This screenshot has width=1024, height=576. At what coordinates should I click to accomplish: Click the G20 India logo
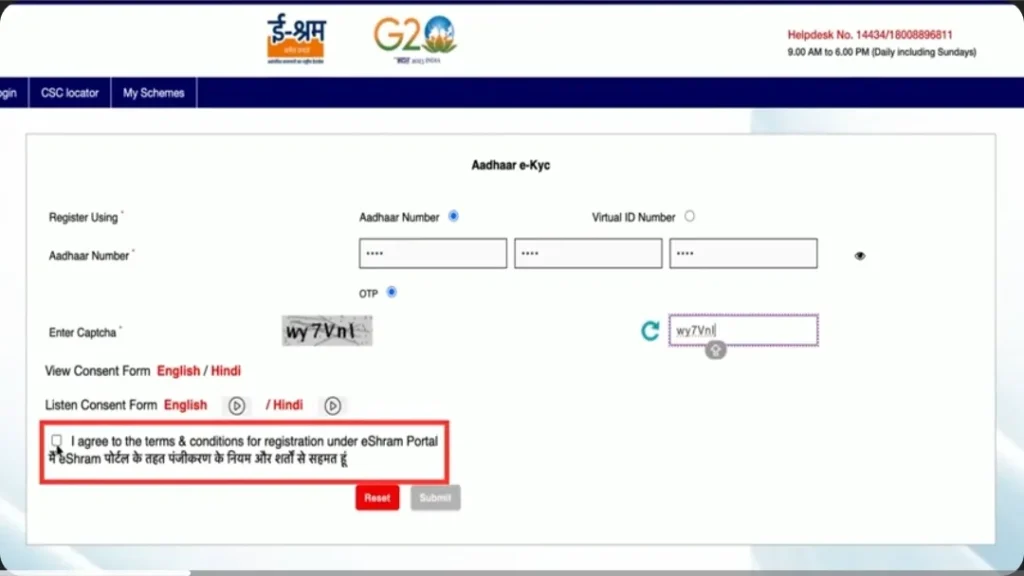point(415,39)
